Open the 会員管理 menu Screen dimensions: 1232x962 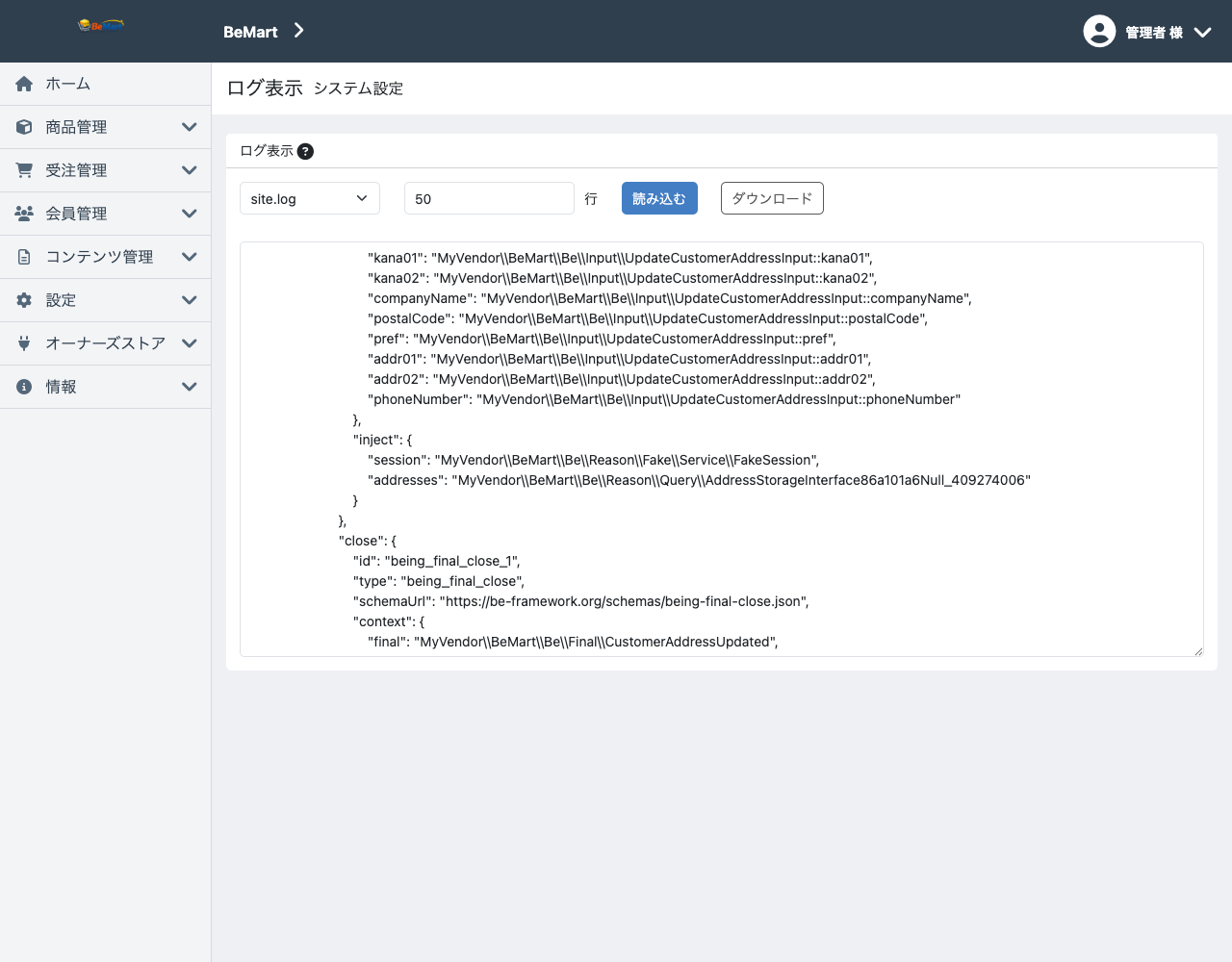click(106, 214)
